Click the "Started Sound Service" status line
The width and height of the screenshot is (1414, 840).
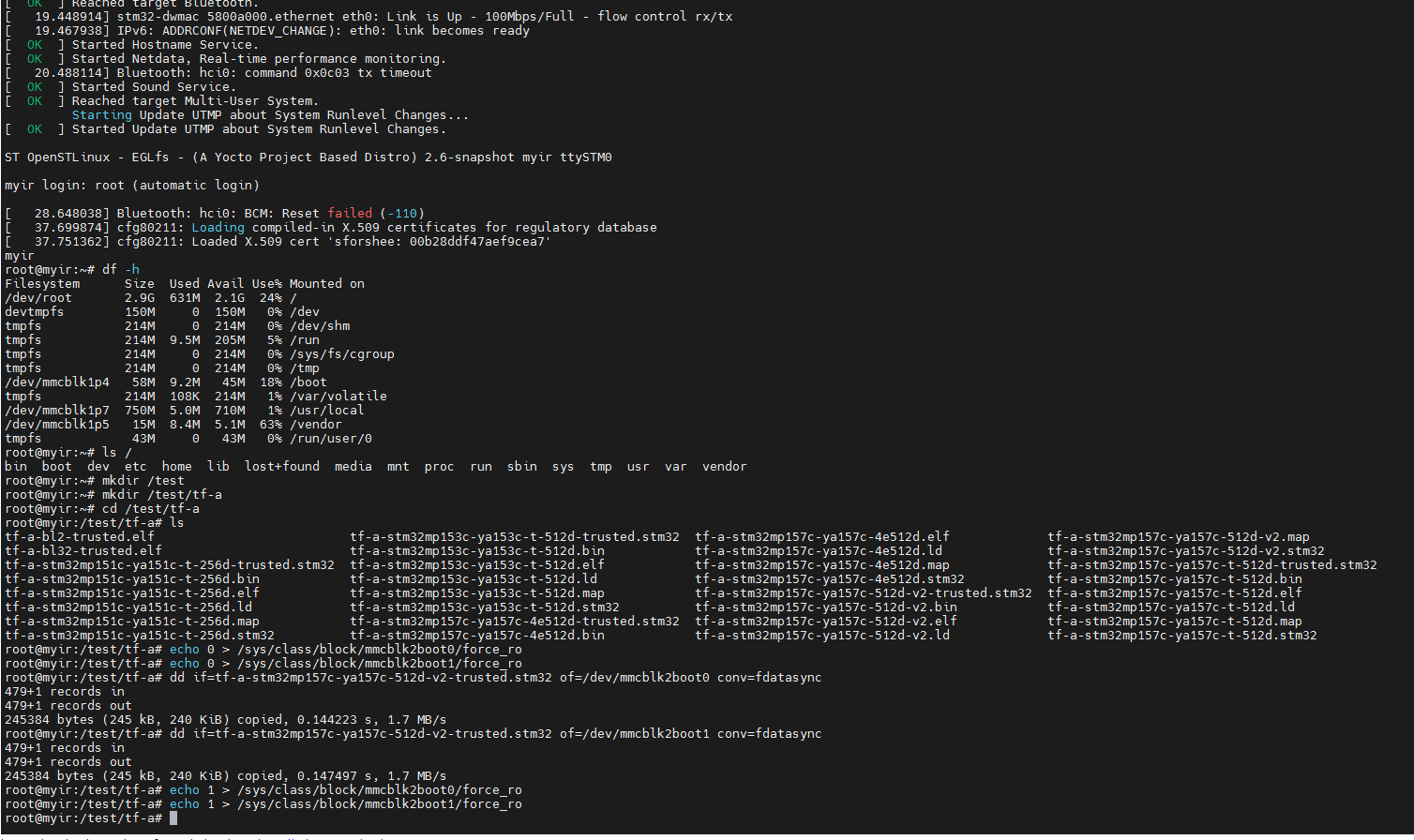coord(155,87)
